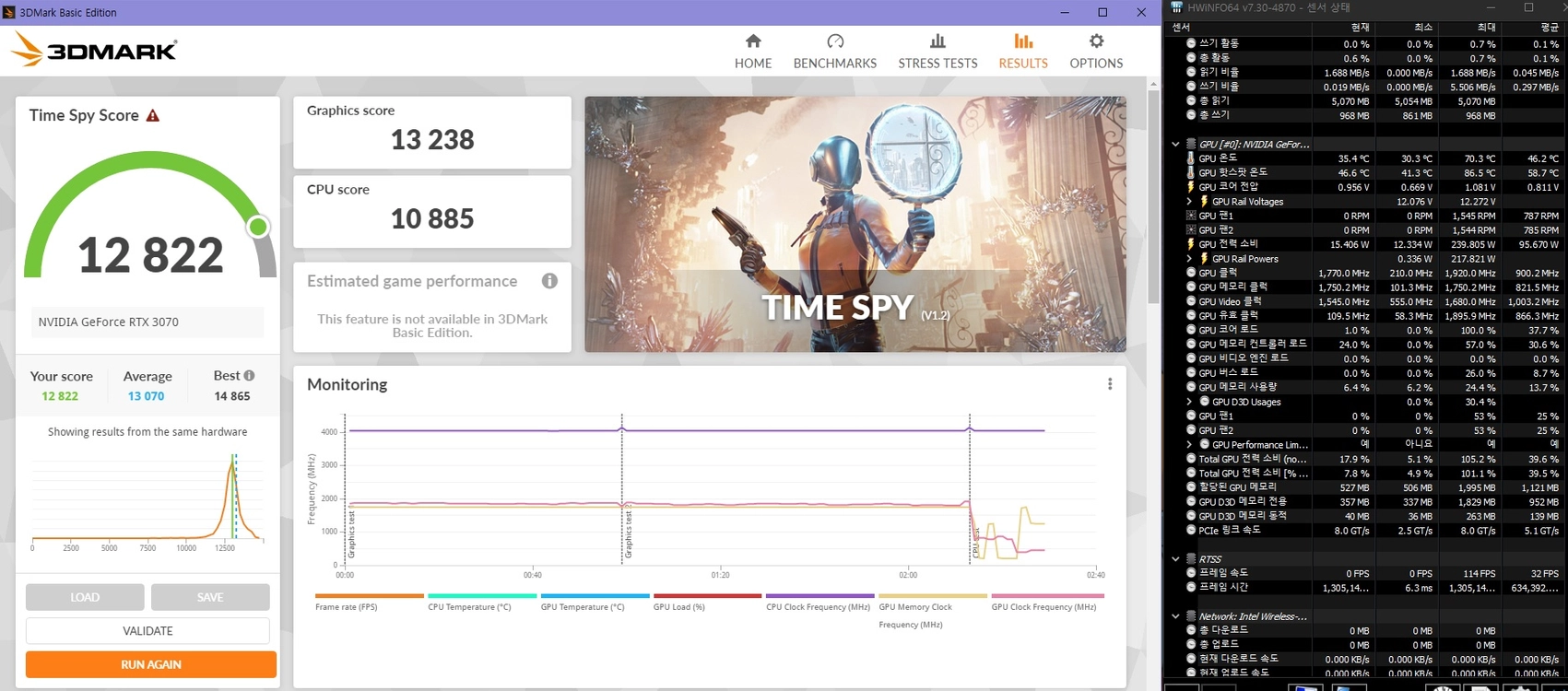Click the 114 FPS maximum frame rate value
Screen dimensions: 1568x691
tap(1479, 573)
